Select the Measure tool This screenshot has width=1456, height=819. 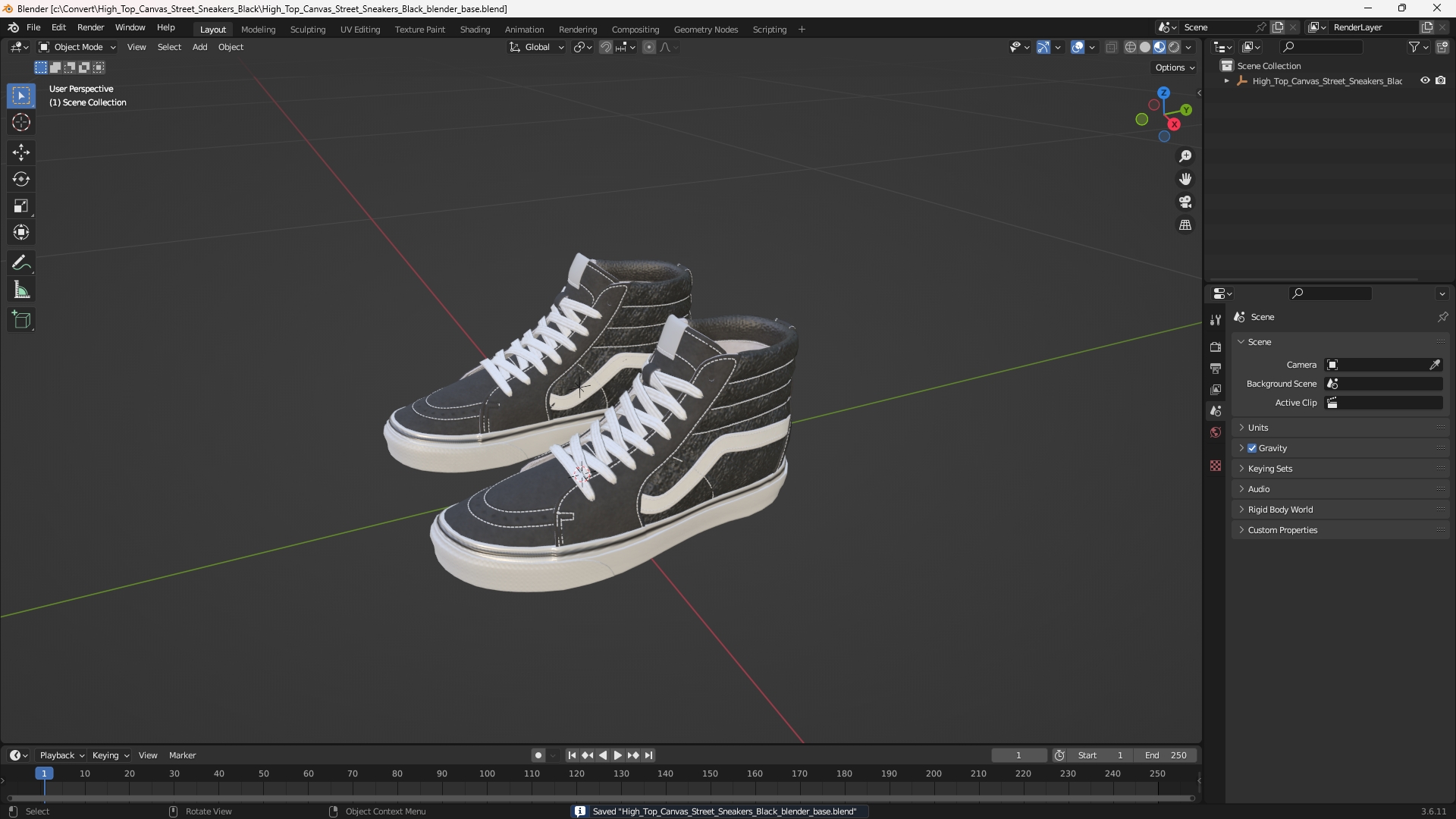pos(21,290)
